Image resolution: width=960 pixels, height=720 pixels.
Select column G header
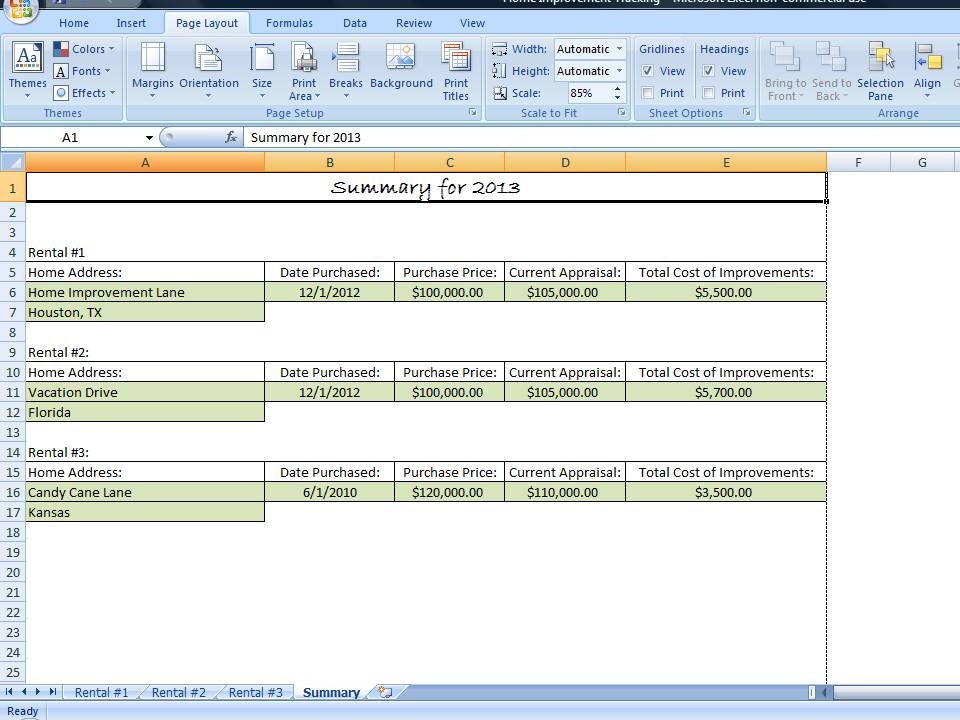click(922, 162)
